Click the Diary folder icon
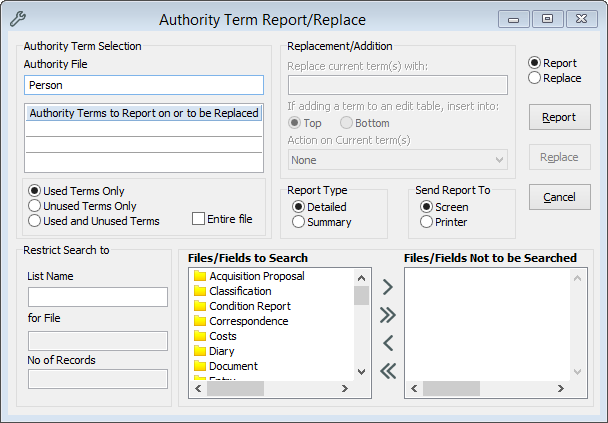The width and height of the screenshot is (608, 423). click(x=200, y=351)
